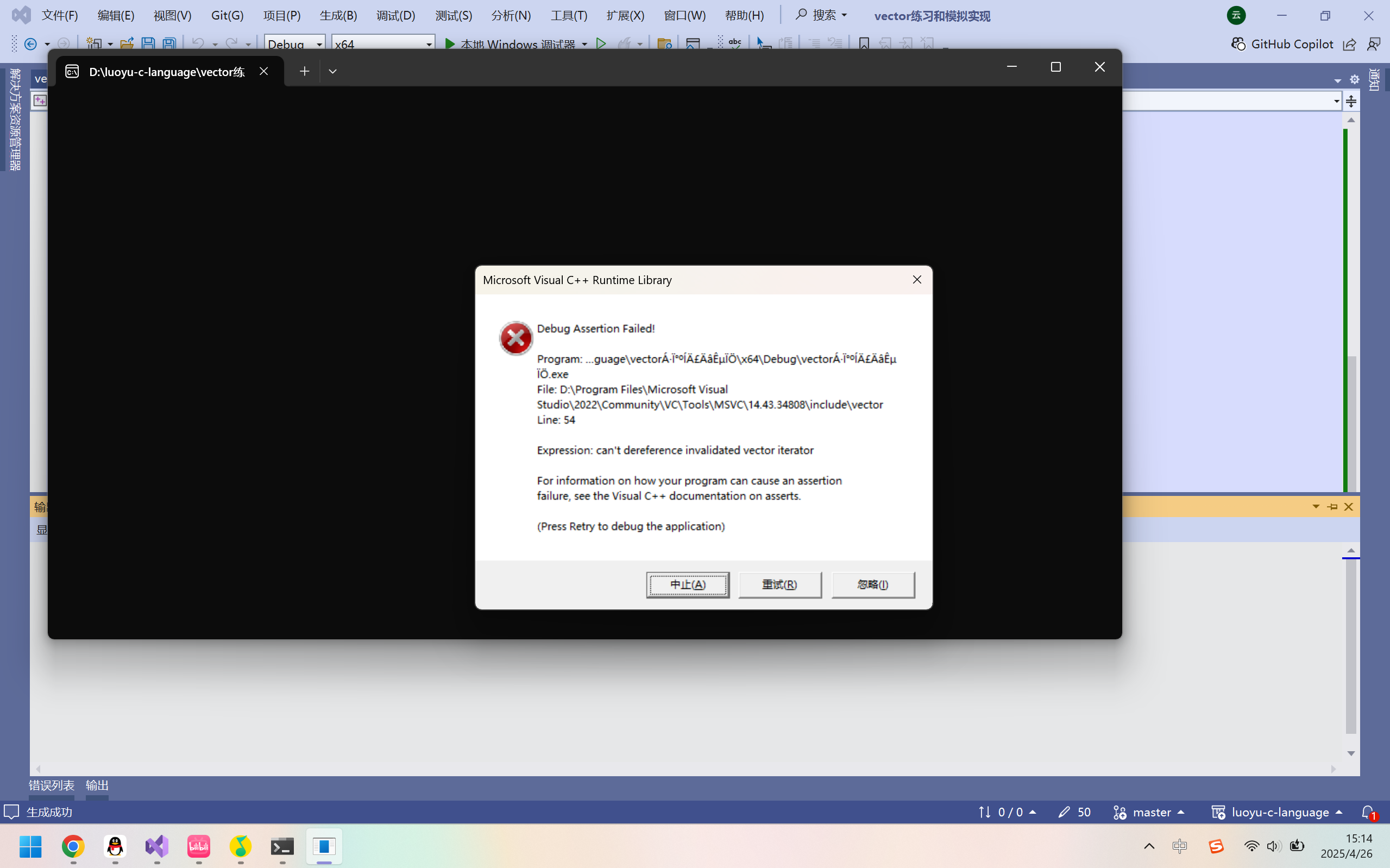The image size is (1390, 868).
Task: Switch to the 错误列表 tab
Action: pos(52,785)
